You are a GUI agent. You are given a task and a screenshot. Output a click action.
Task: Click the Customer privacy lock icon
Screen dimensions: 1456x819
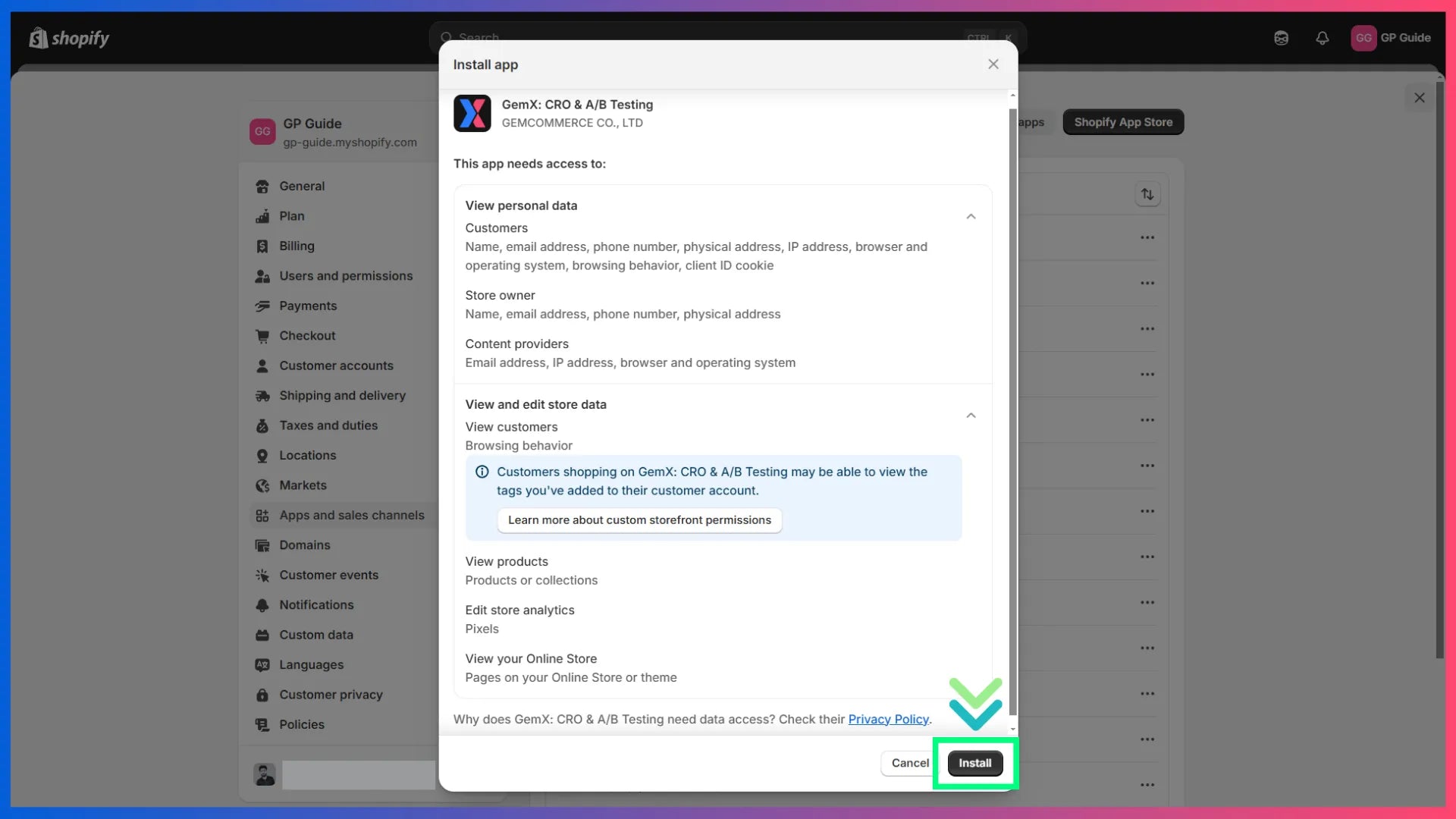pyautogui.click(x=262, y=695)
